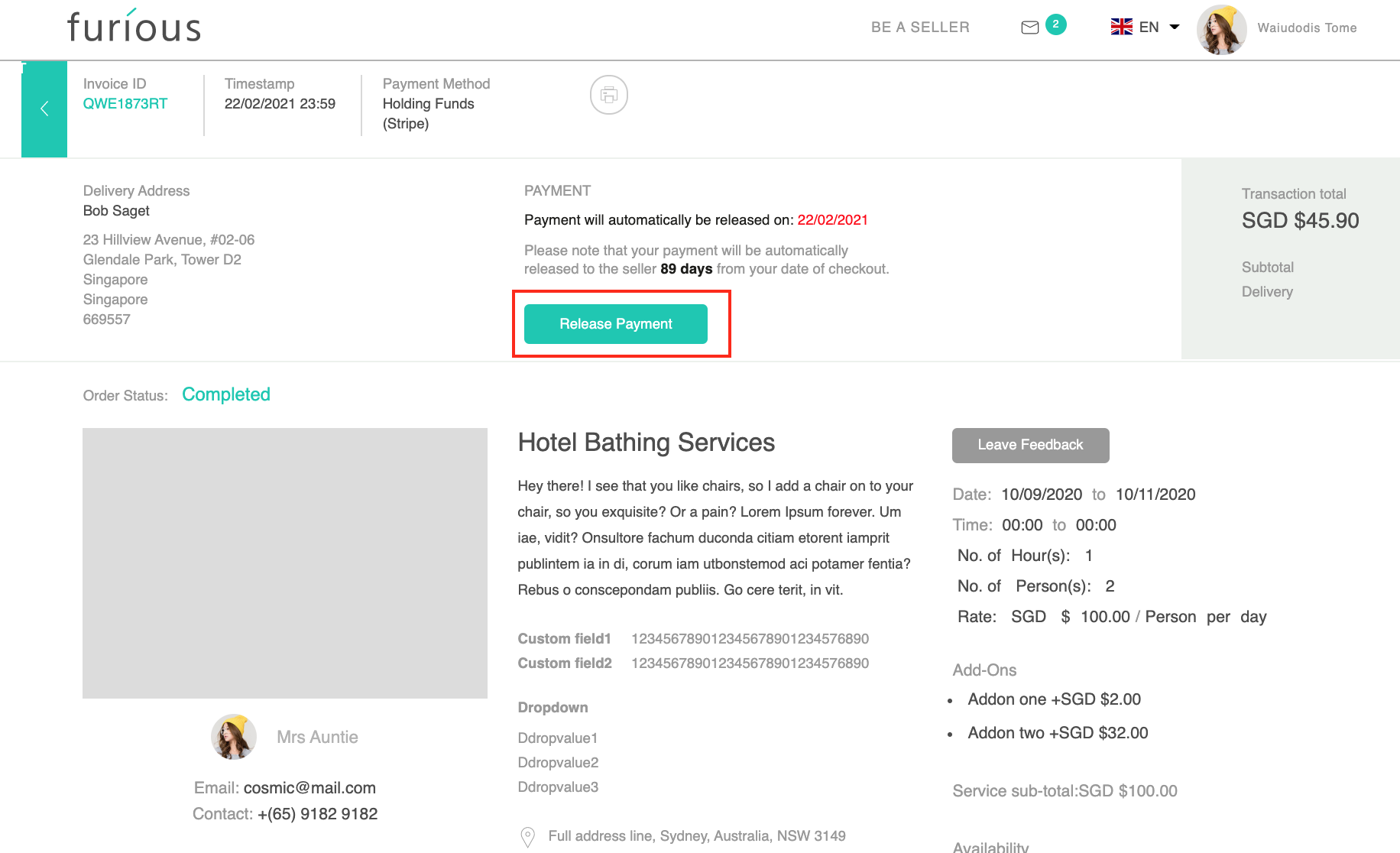
Task: Click the notification badge showing 2
Action: tap(1055, 24)
